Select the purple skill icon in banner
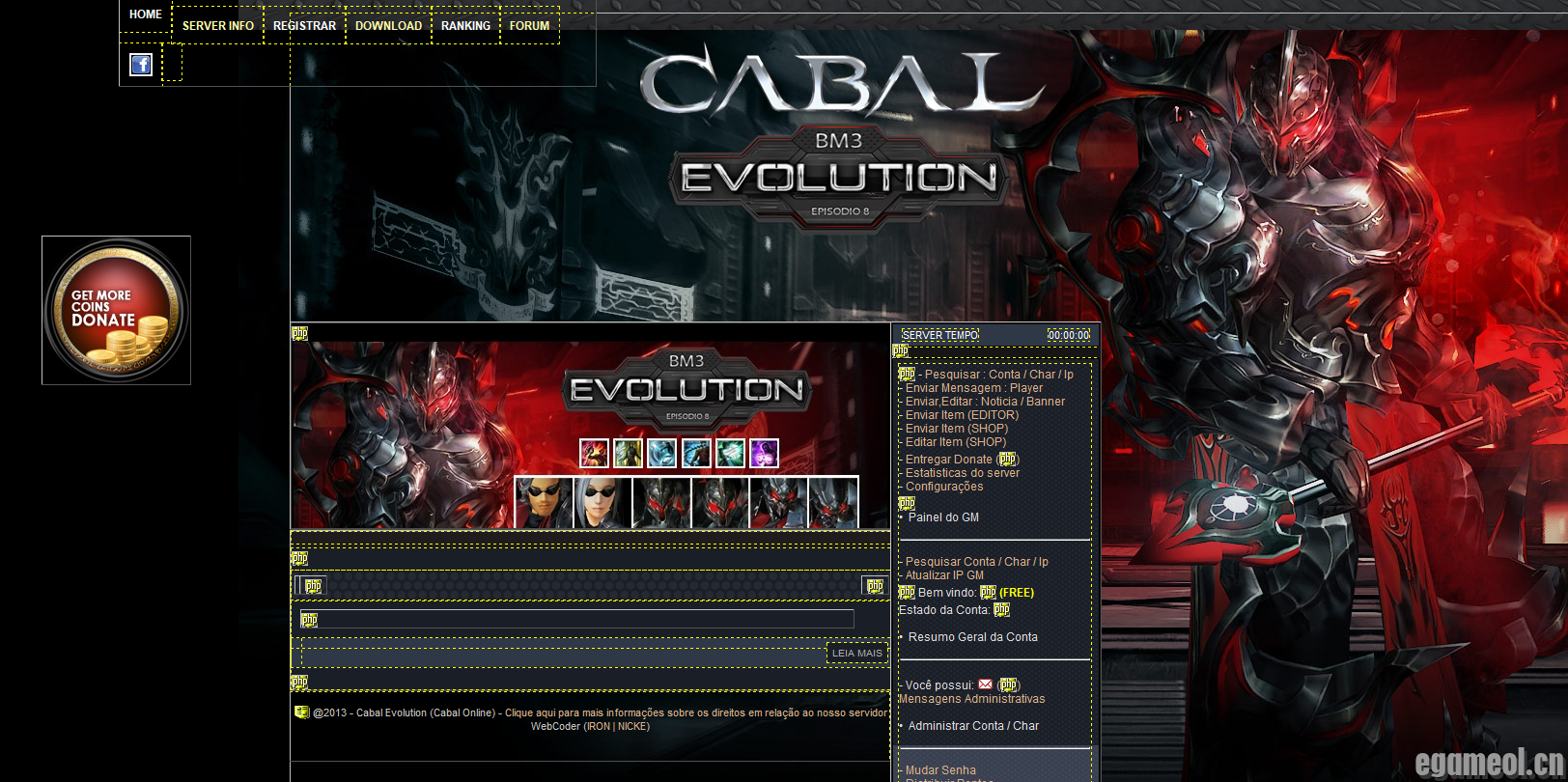This screenshot has width=1568, height=782. [764, 453]
